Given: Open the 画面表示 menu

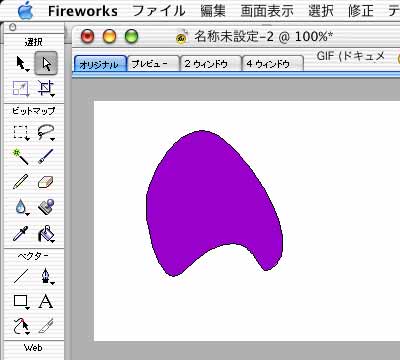Looking at the screenshot, I should (x=267, y=11).
